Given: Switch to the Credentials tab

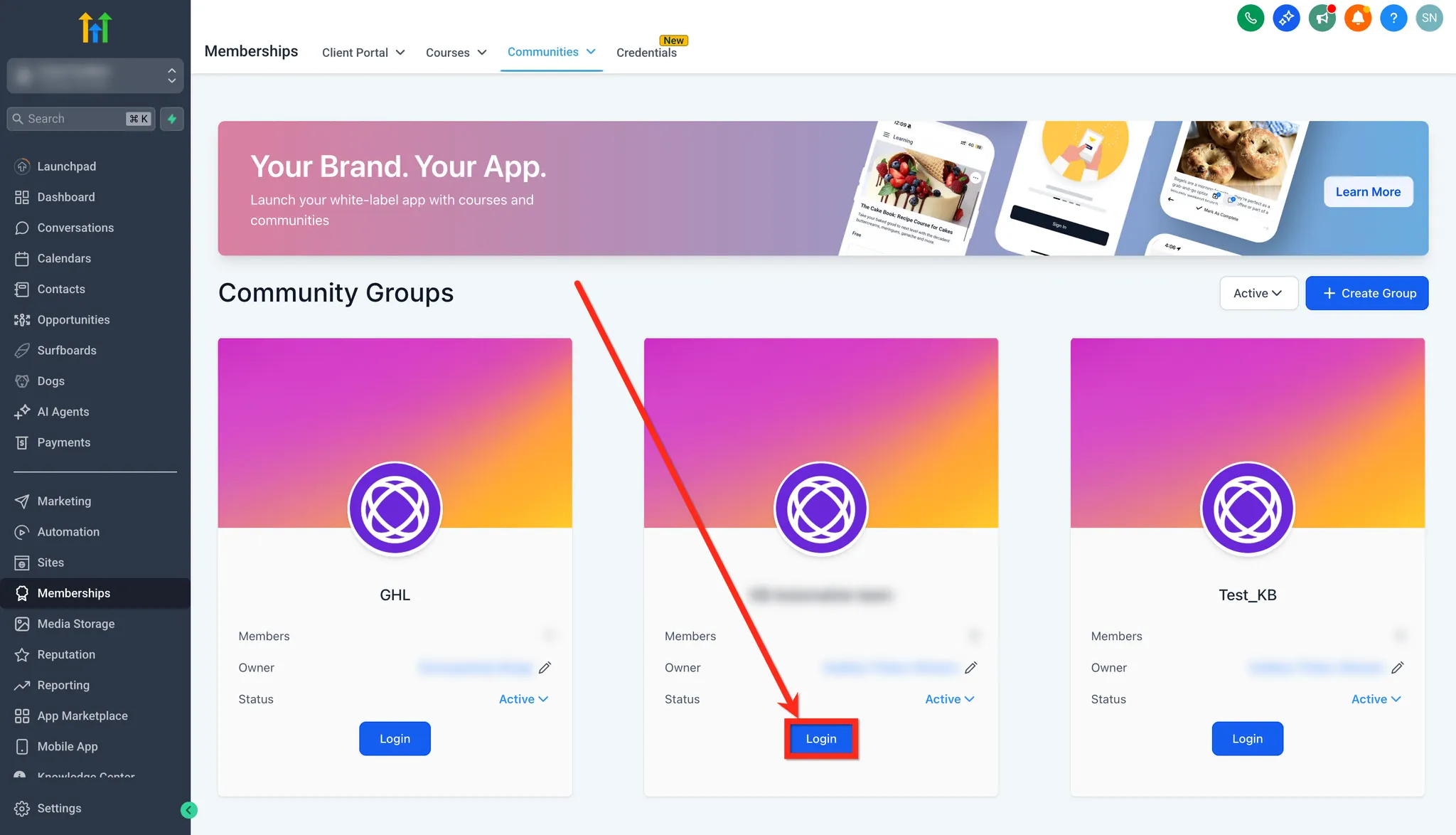Looking at the screenshot, I should click(x=646, y=53).
